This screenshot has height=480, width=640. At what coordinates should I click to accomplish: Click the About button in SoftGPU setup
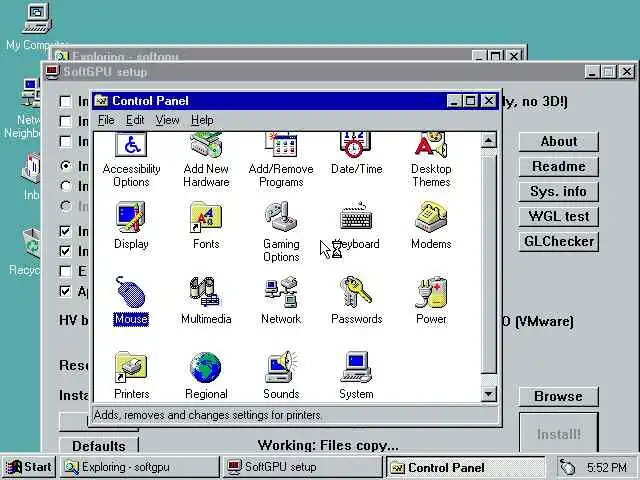click(x=558, y=142)
